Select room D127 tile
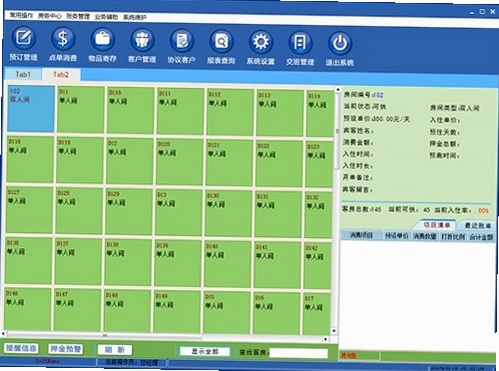499x371 pixels. (x=29, y=210)
